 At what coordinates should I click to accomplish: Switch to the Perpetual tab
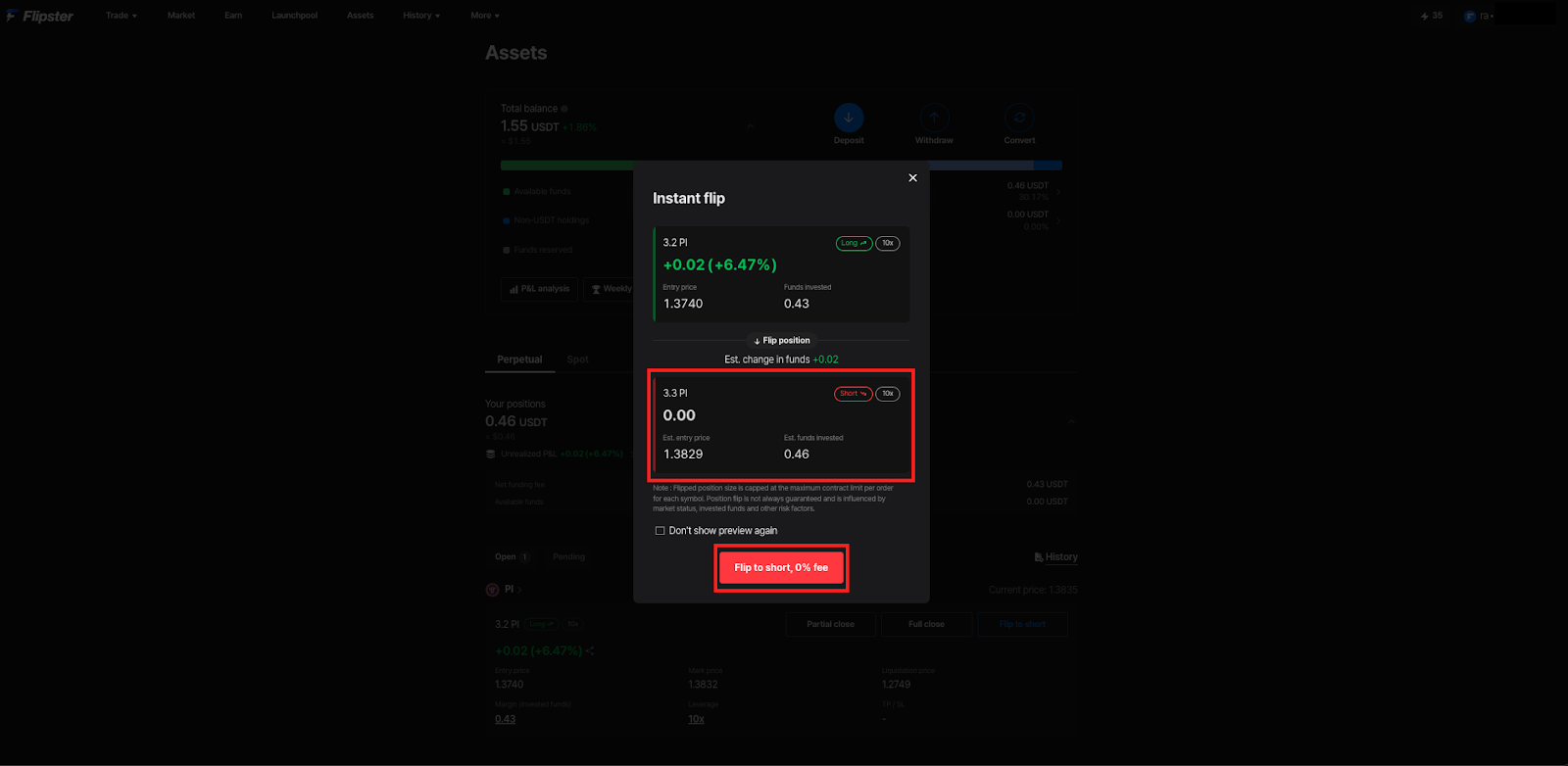(519, 359)
